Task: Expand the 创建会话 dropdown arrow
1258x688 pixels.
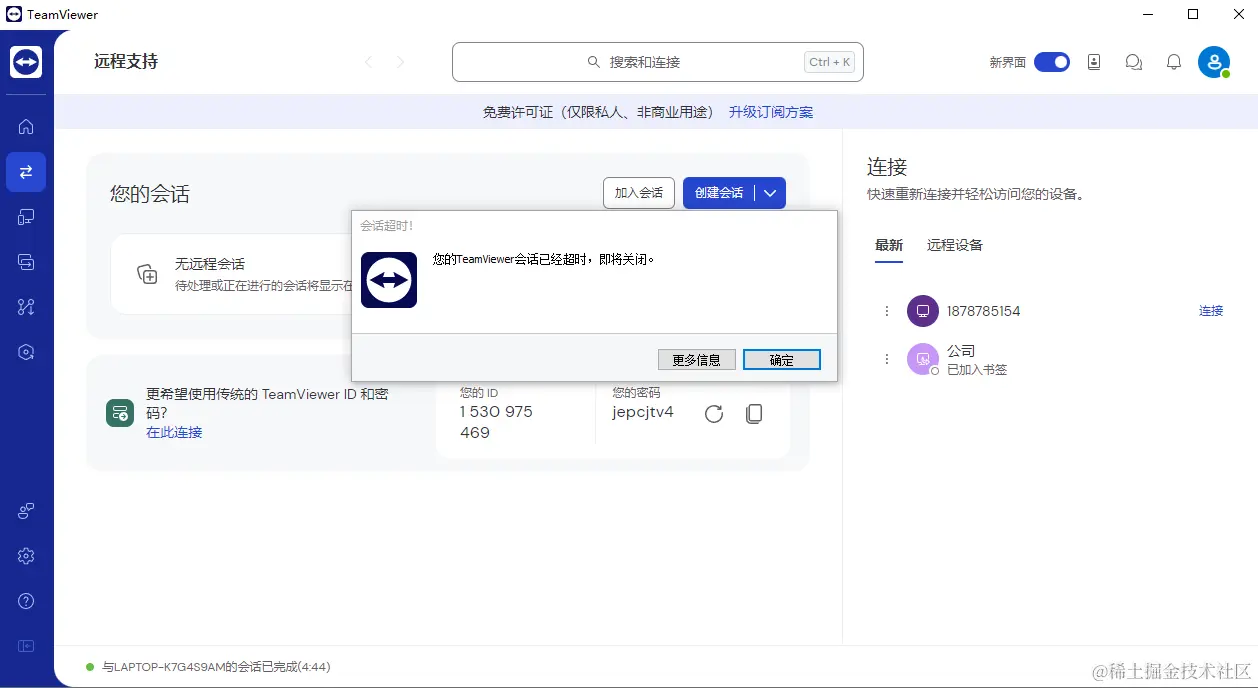Action: (x=770, y=193)
